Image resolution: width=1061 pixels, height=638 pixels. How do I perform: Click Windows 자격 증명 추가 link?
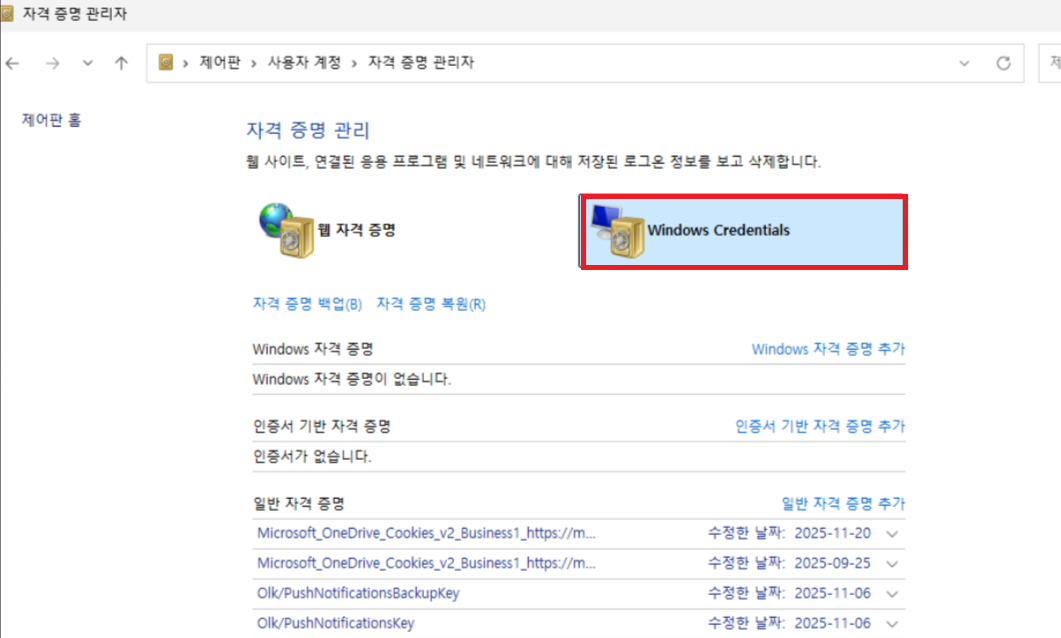click(828, 349)
